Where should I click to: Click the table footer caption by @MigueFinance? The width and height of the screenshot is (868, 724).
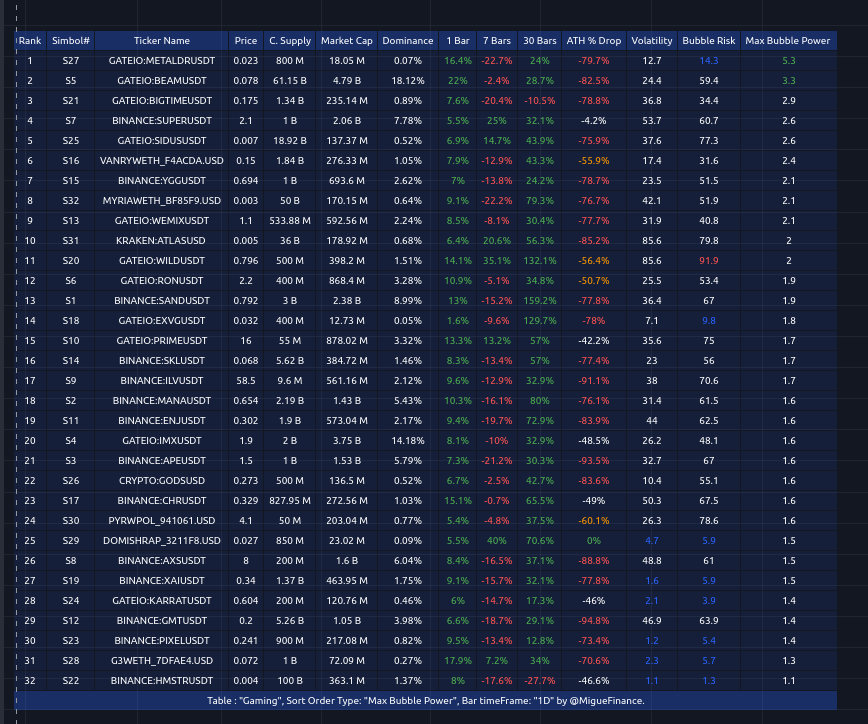425,701
